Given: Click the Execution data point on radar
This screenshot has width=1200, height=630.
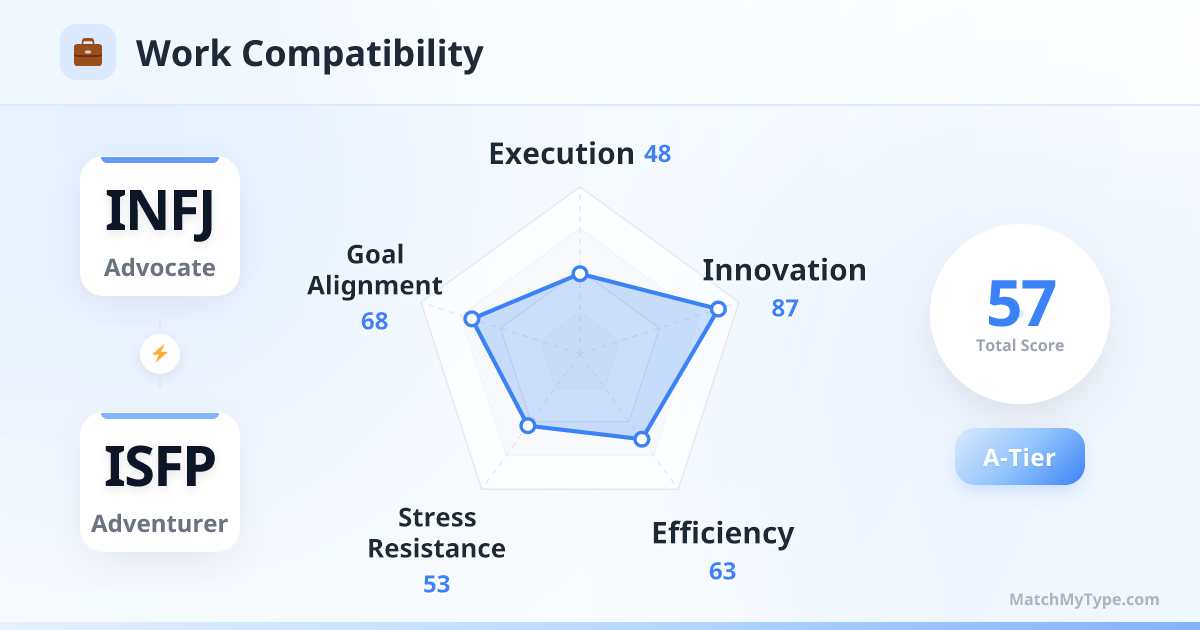Looking at the screenshot, I should pos(579,274).
